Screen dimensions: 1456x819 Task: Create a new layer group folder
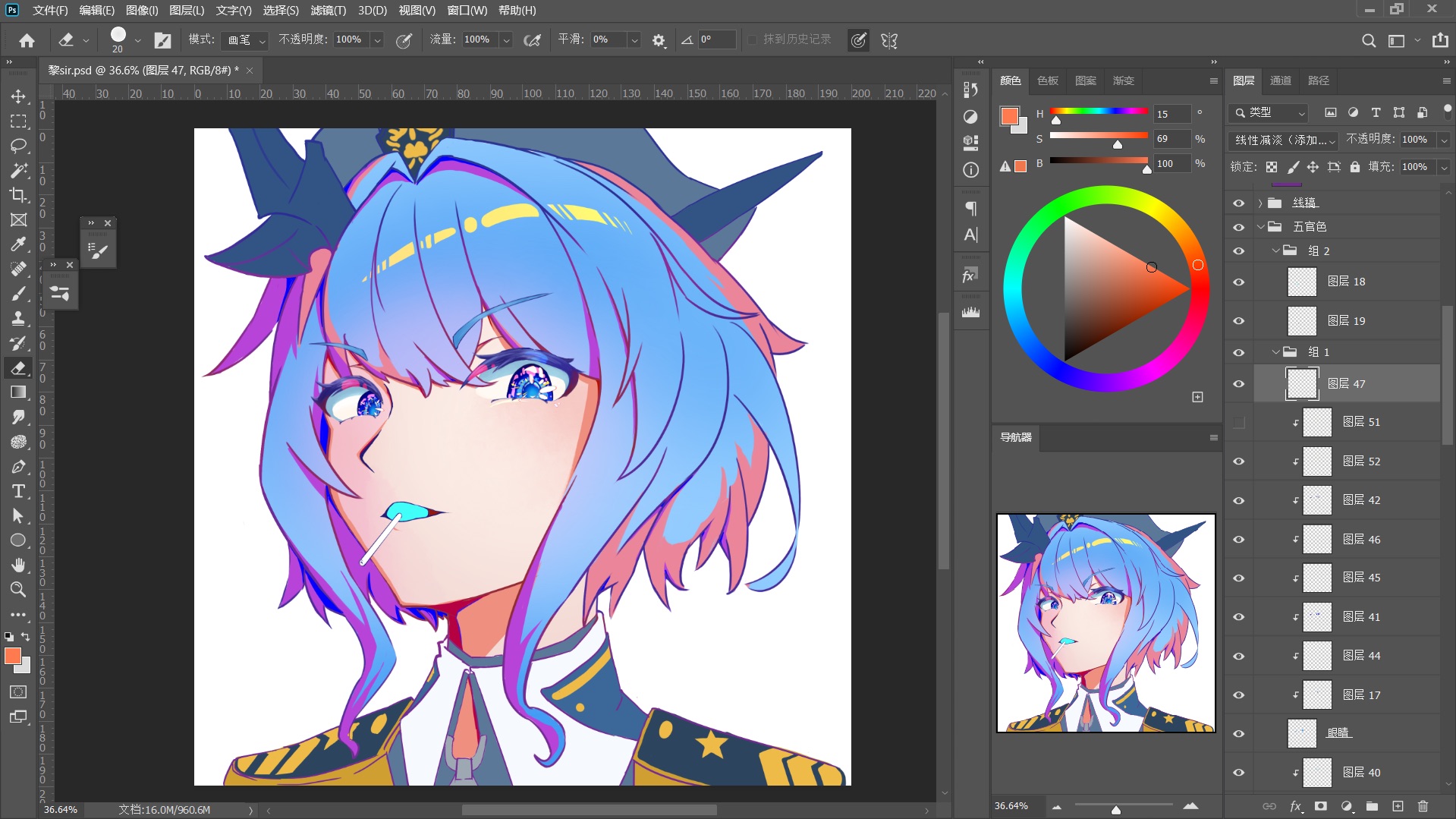(x=1372, y=806)
